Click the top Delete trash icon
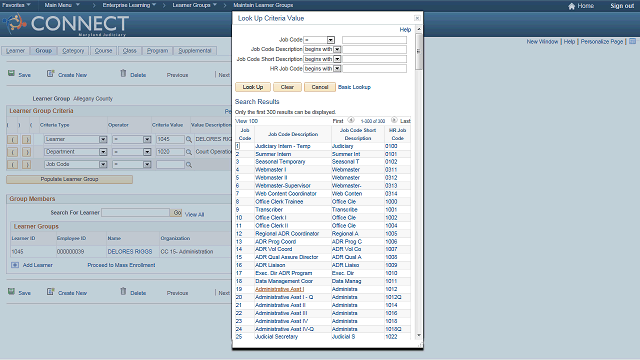The width and height of the screenshot is (640, 360). [x=123, y=73]
